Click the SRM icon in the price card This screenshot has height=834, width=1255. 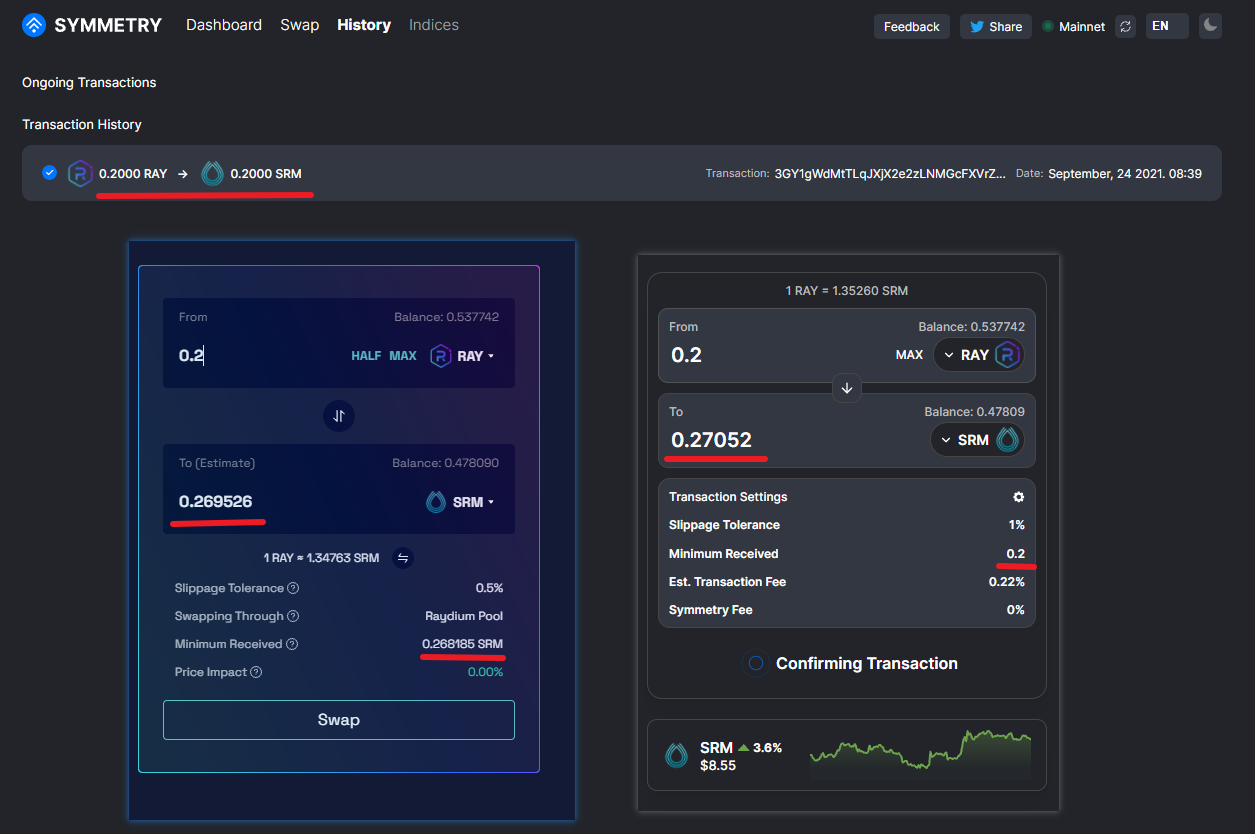pos(677,755)
